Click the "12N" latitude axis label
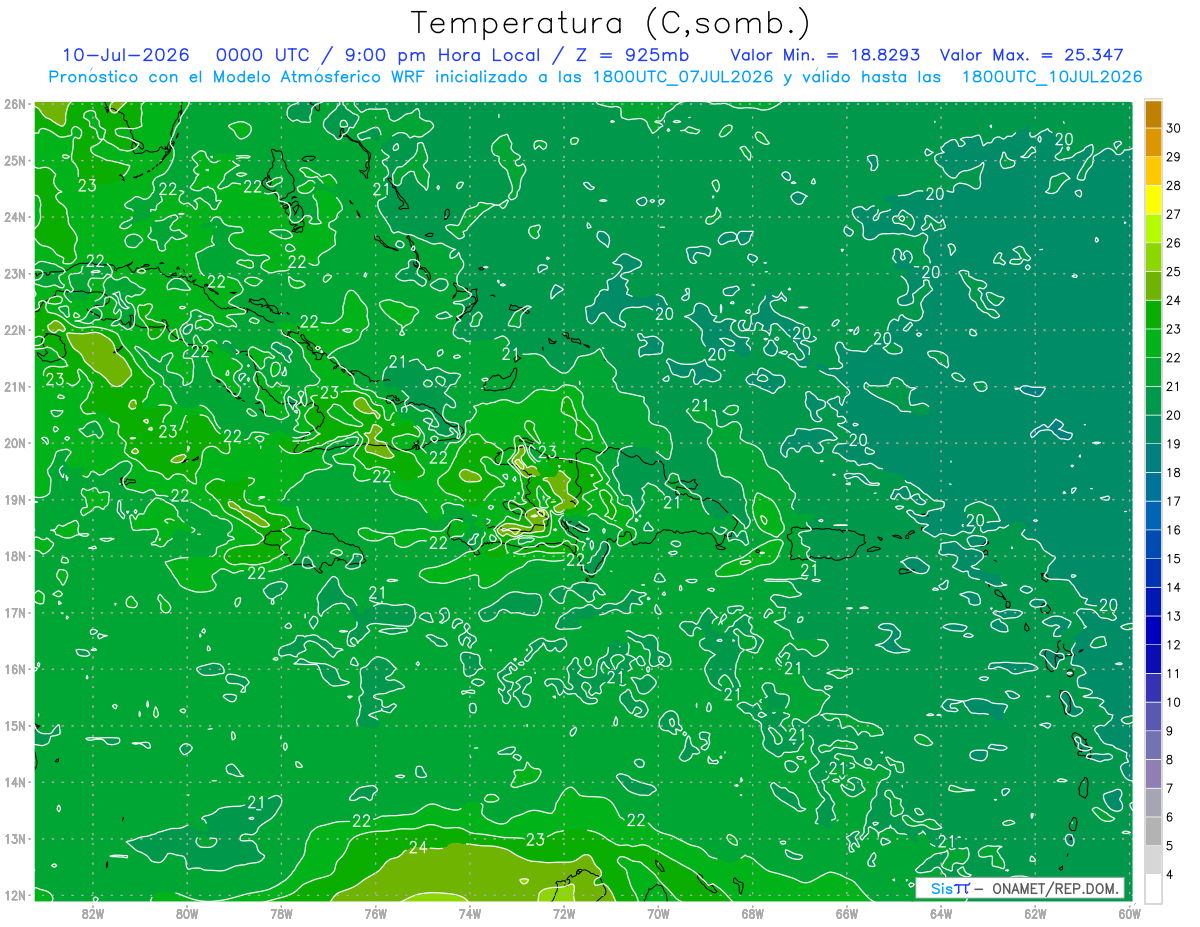 (x=15, y=895)
